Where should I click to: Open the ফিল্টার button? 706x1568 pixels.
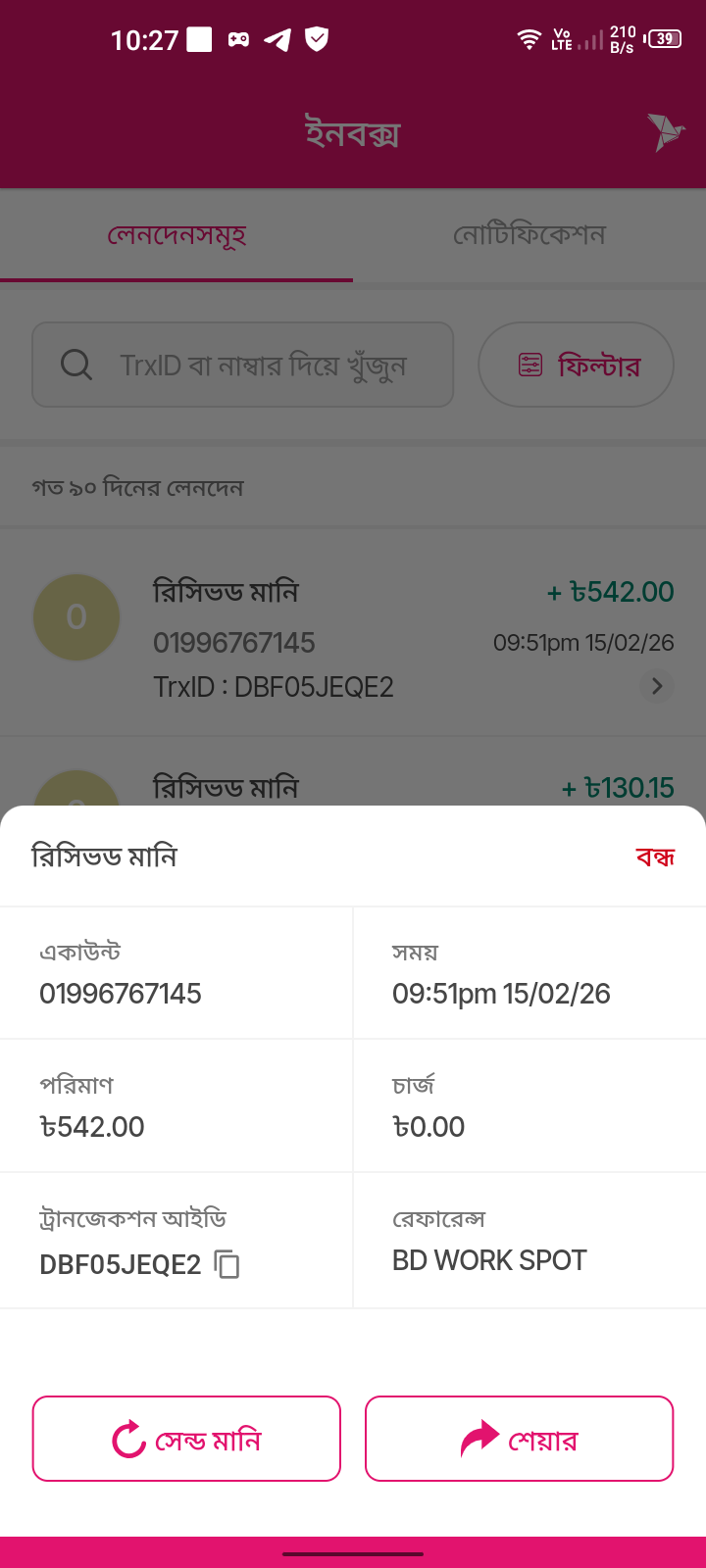click(576, 365)
